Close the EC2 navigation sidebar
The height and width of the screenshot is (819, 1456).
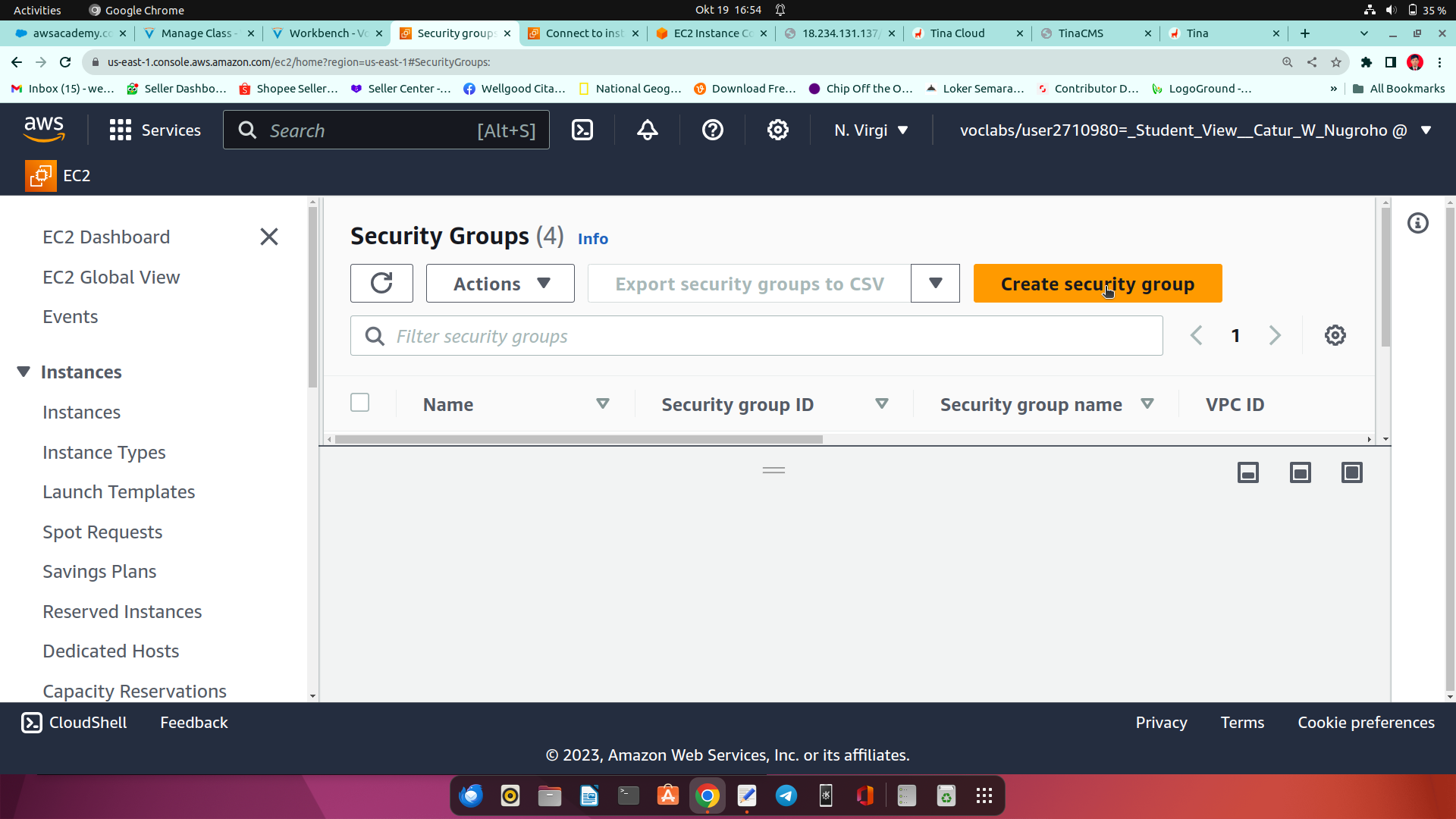point(268,237)
